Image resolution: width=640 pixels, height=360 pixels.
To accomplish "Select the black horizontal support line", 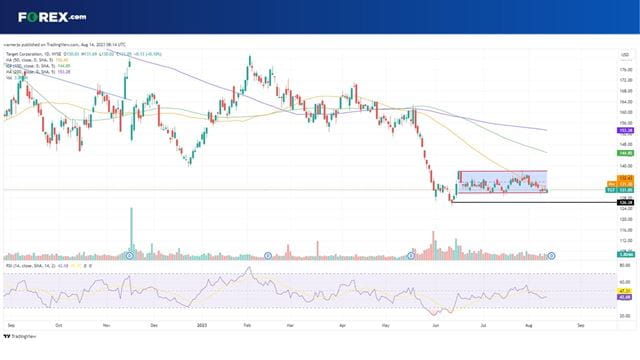I will (535, 202).
